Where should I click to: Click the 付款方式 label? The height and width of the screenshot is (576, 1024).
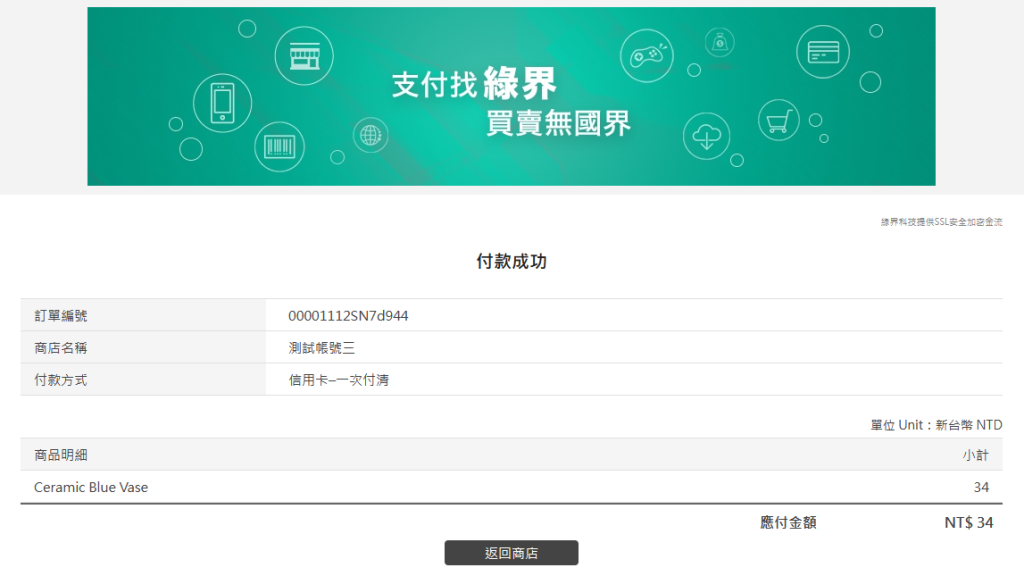61,379
